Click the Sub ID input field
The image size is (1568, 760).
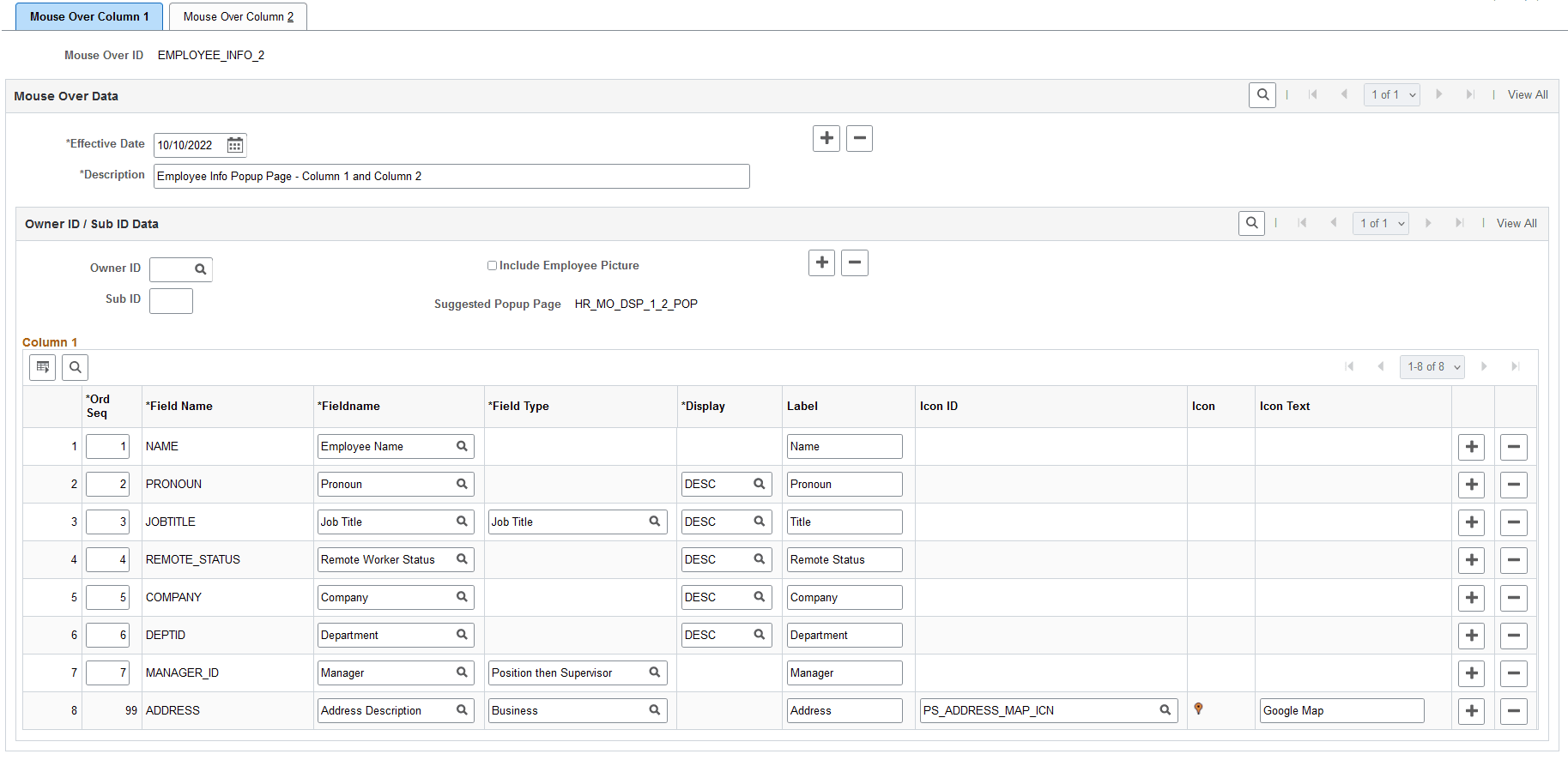[171, 301]
